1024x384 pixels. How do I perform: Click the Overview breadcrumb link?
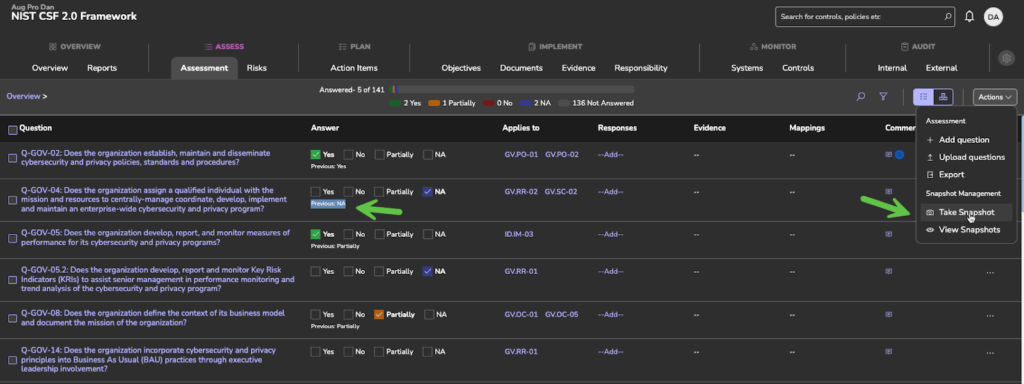[x=24, y=96]
